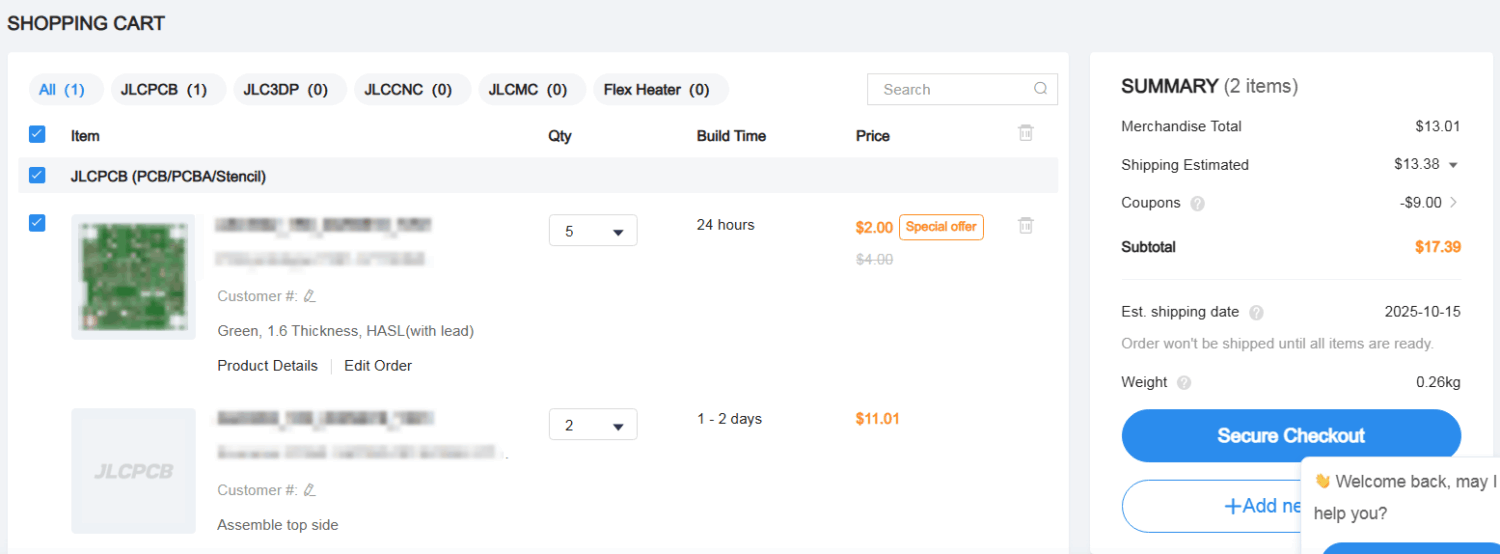Screen dimensions: 1500x554
Task: Delete the first PCB item via trash icon
Action: 1025,226
